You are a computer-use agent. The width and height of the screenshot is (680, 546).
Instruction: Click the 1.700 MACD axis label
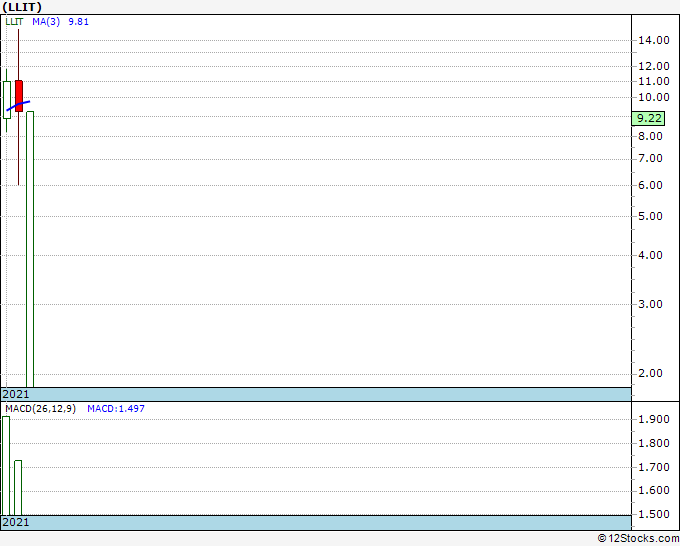pos(654,467)
